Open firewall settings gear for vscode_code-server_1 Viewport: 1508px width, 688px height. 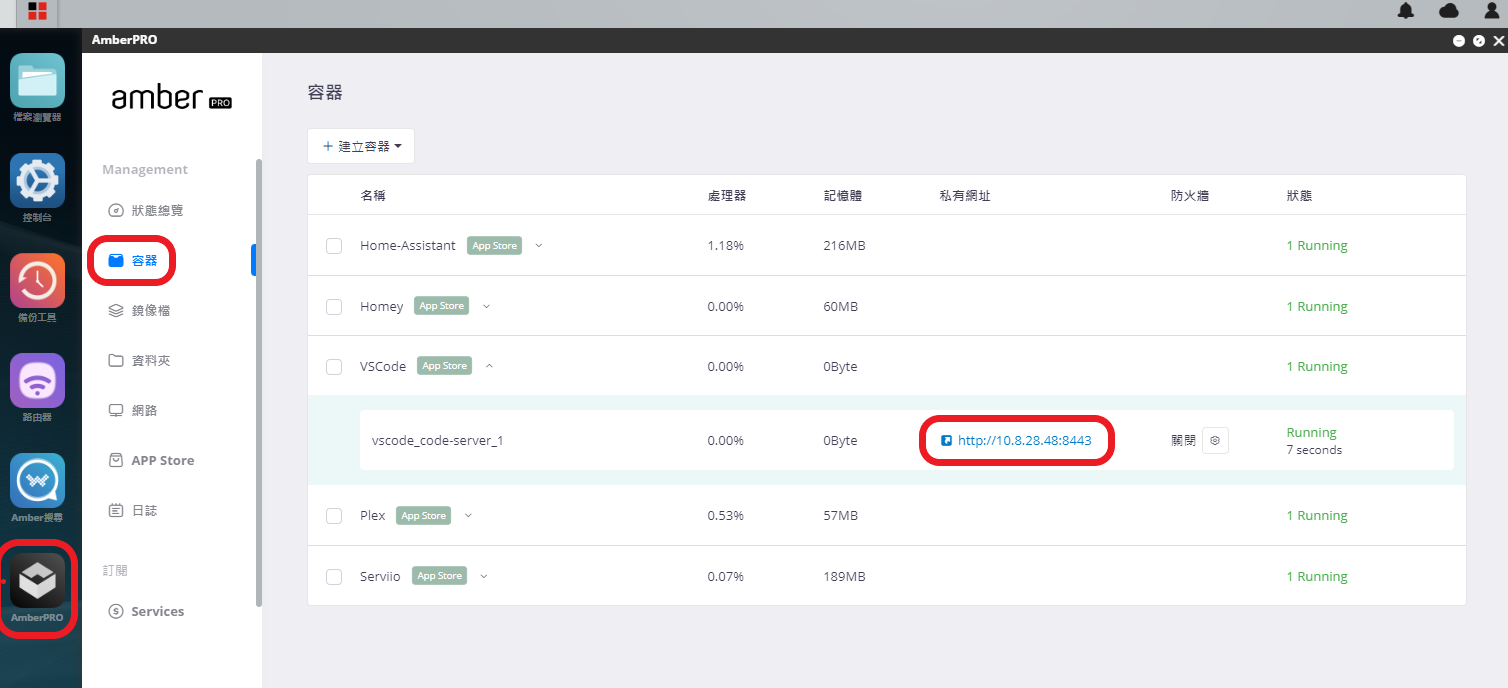click(1215, 440)
